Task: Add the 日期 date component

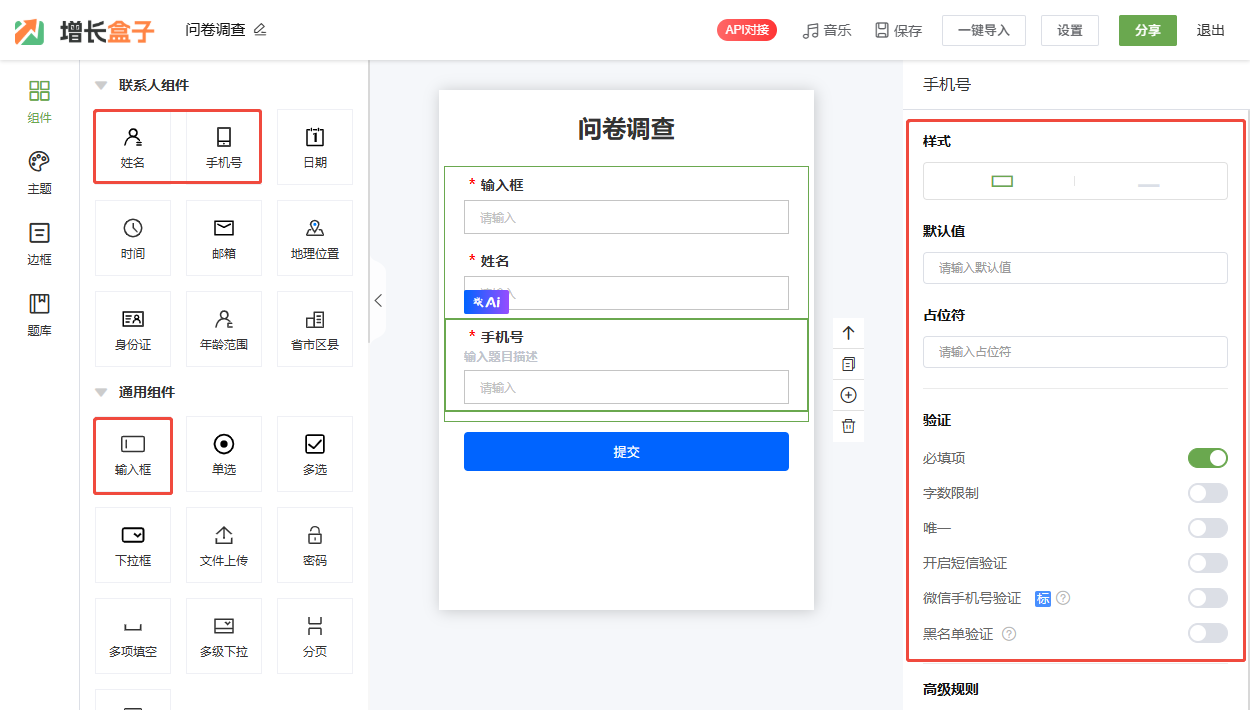Action: 315,147
